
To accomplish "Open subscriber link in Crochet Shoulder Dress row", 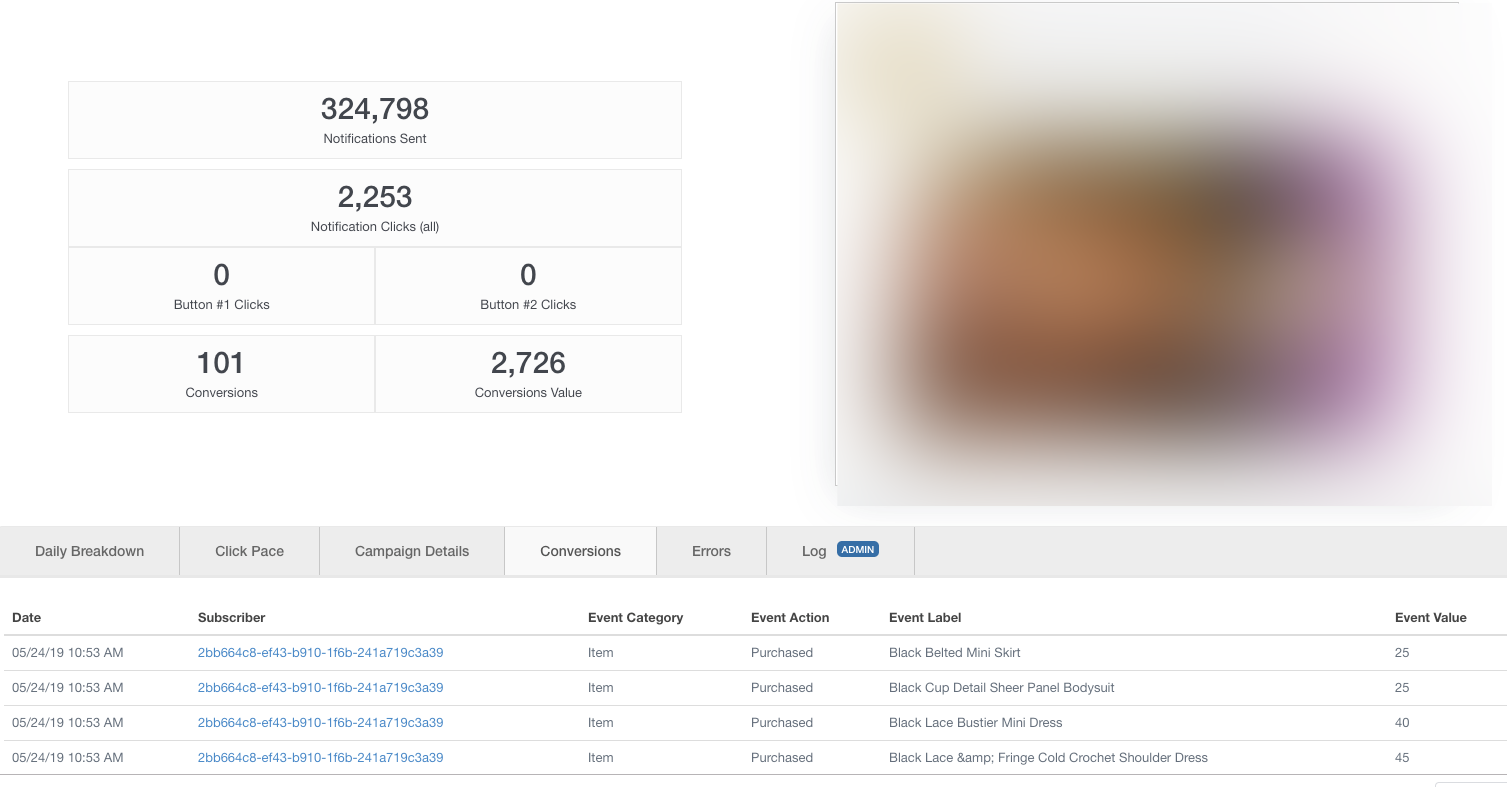I will click(x=321, y=758).
